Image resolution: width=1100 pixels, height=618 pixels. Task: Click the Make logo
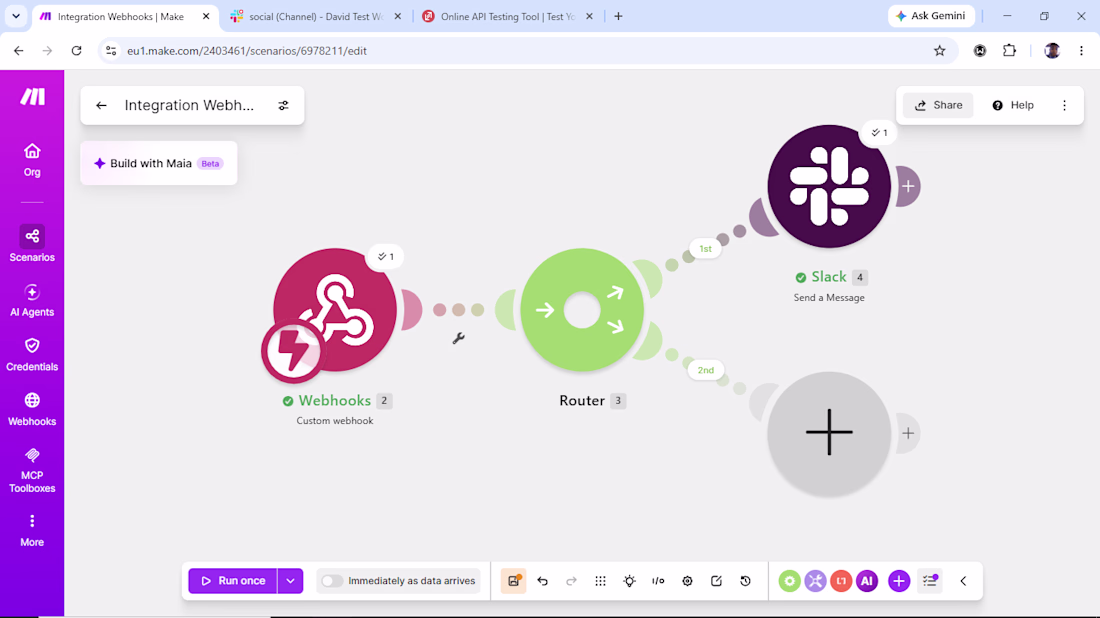pyautogui.click(x=32, y=97)
